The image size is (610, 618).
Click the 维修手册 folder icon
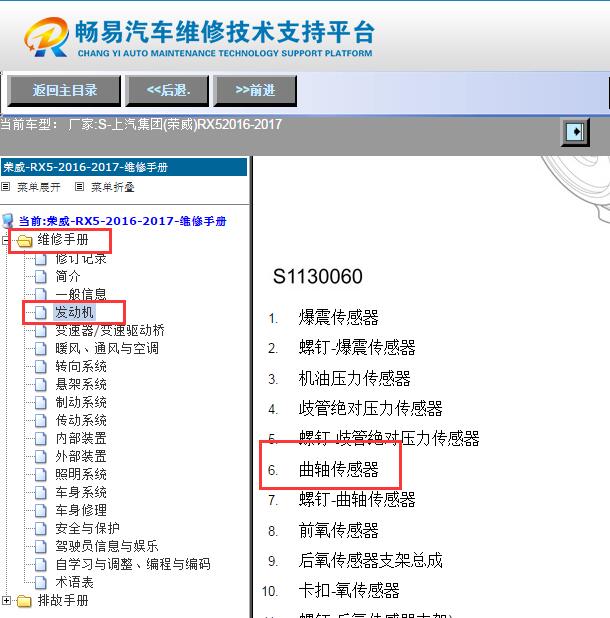24,240
